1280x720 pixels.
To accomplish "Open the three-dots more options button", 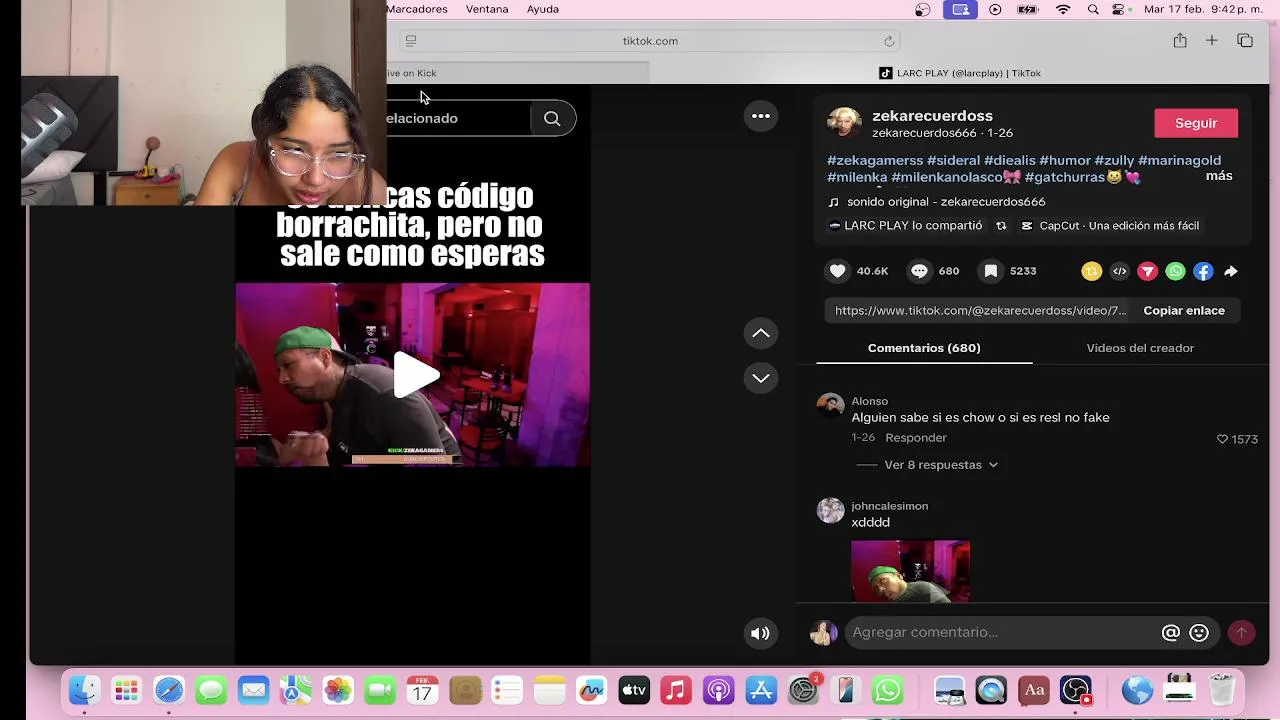I will tap(761, 116).
